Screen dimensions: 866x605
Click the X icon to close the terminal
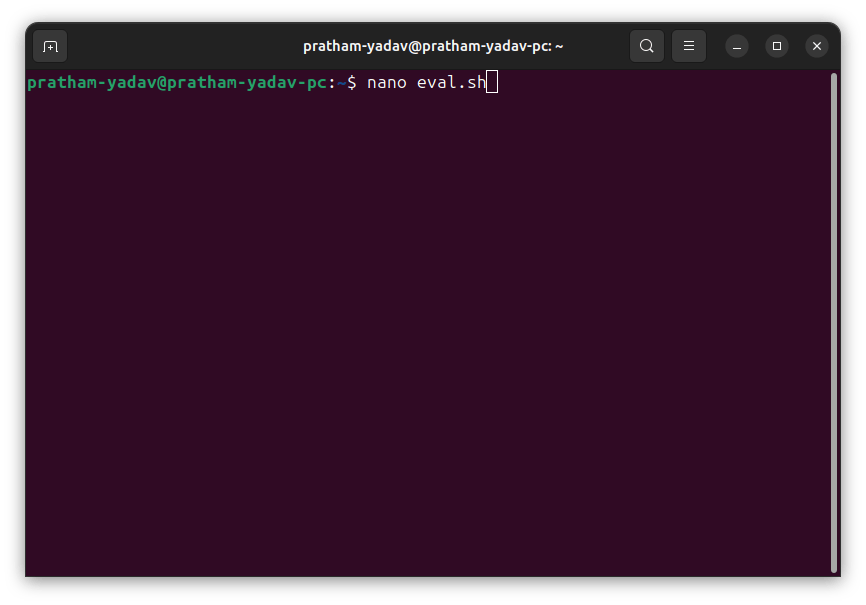817,46
